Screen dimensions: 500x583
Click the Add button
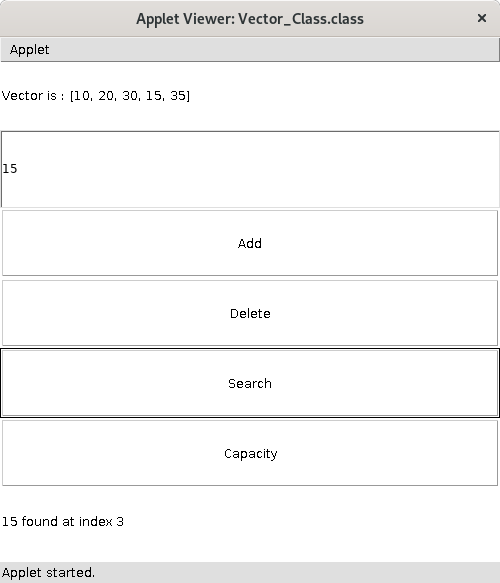(x=250, y=243)
